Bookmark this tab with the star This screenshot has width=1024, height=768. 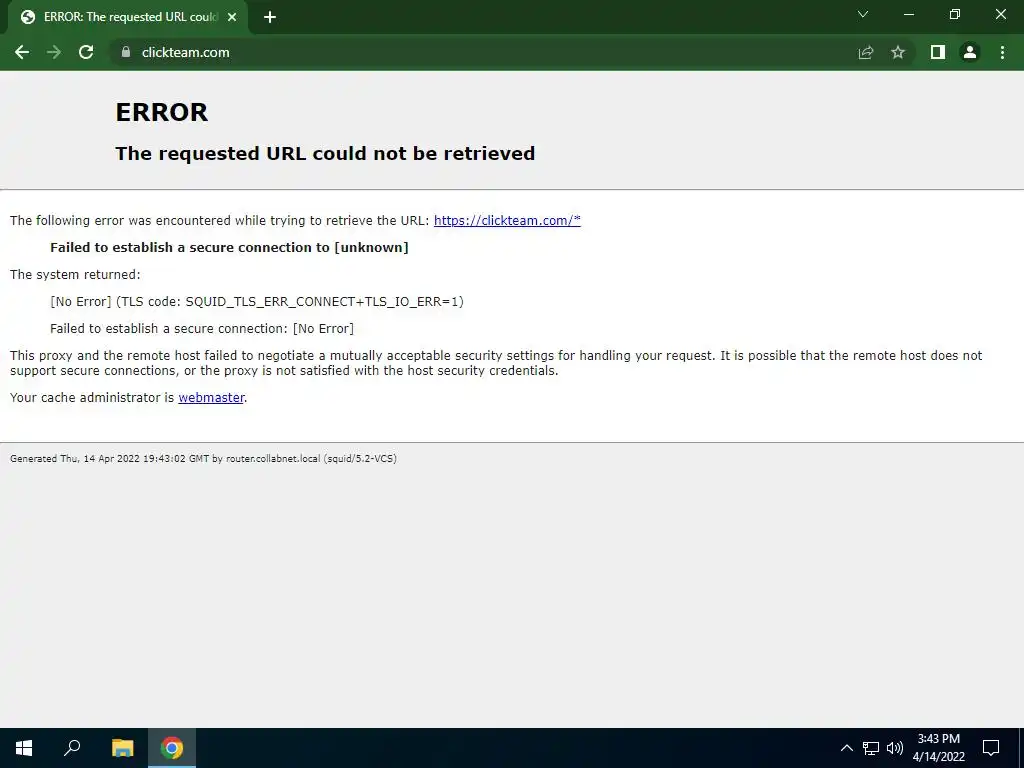coord(898,52)
